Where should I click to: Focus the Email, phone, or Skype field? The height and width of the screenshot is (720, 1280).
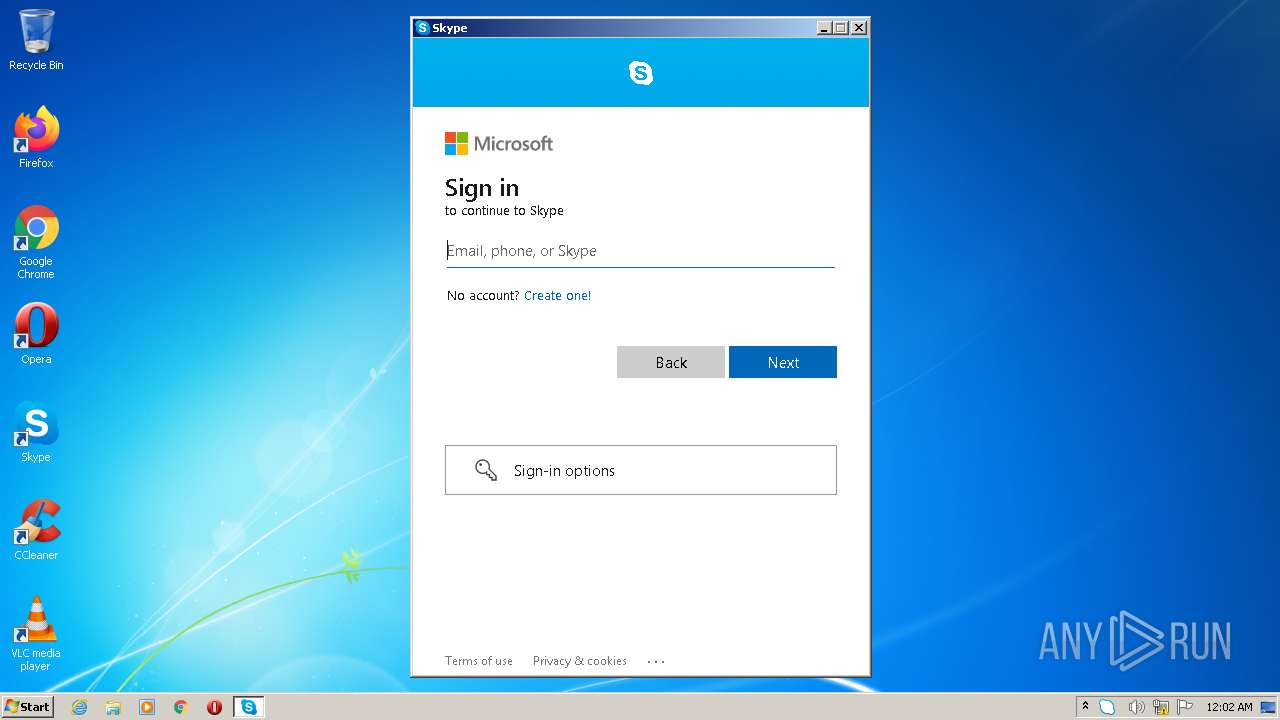(640, 251)
